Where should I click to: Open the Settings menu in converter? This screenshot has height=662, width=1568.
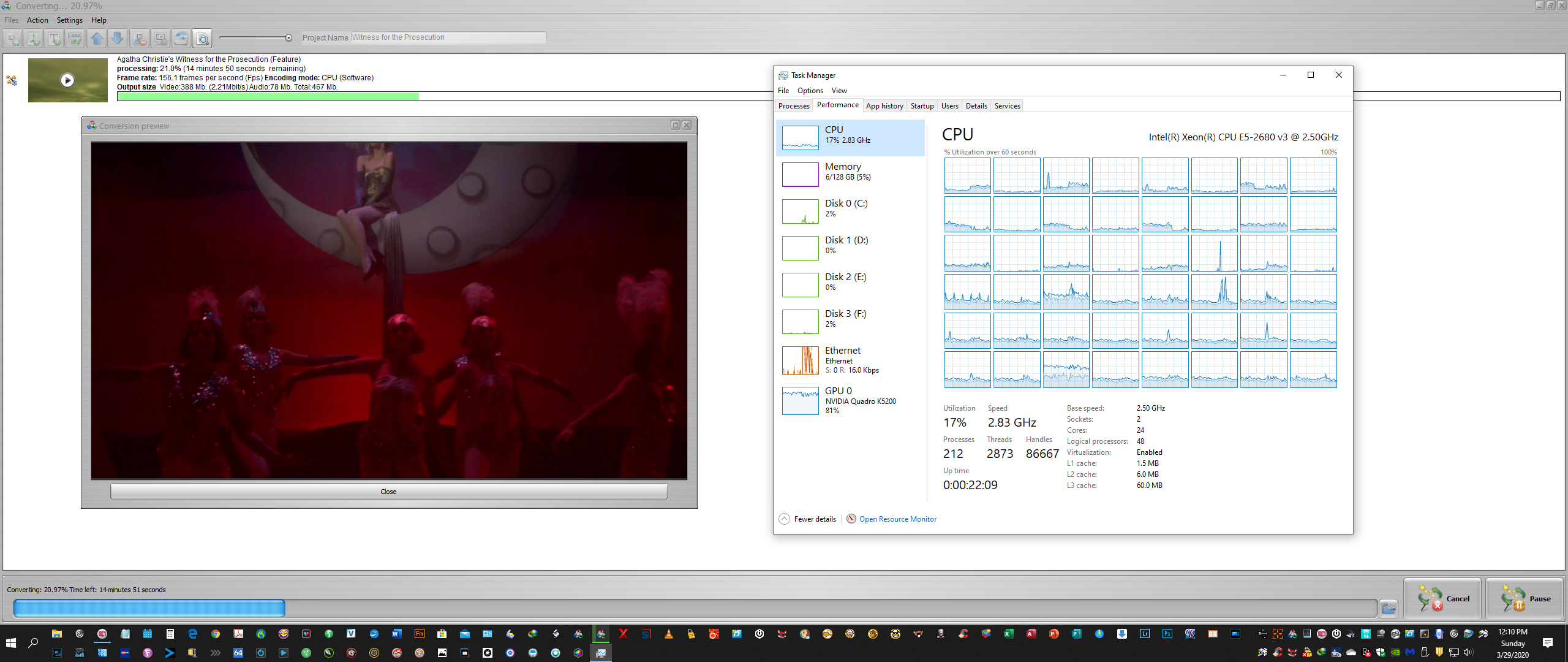point(70,20)
